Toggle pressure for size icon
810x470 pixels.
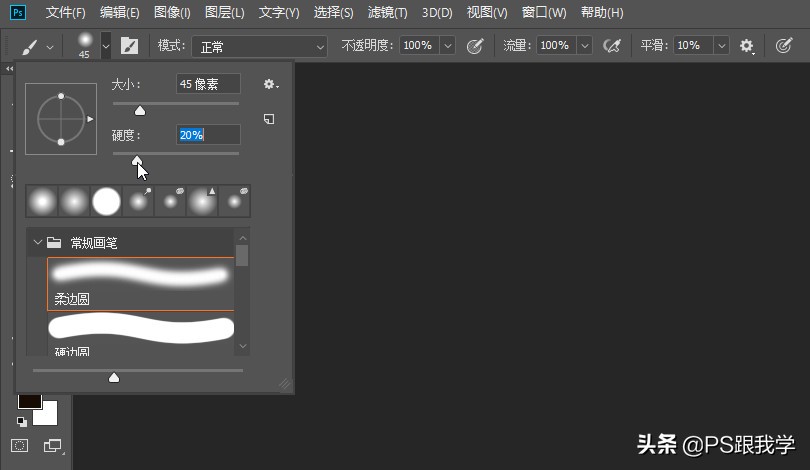pyautogui.click(x=784, y=46)
